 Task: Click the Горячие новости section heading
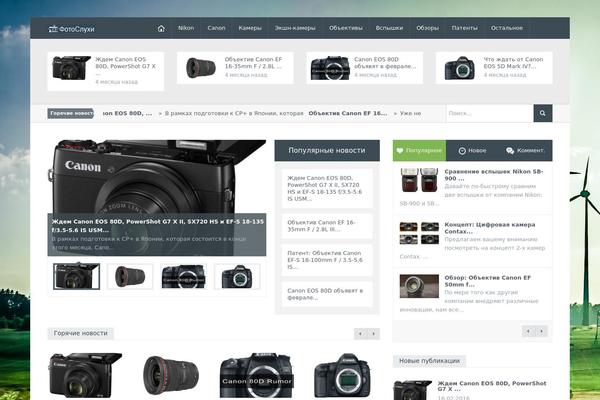[x=80, y=333]
